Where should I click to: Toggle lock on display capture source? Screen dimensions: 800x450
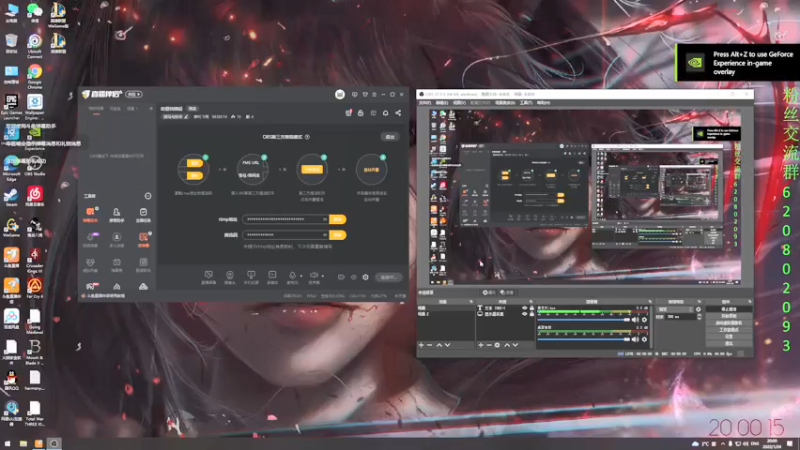coord(532,314)
